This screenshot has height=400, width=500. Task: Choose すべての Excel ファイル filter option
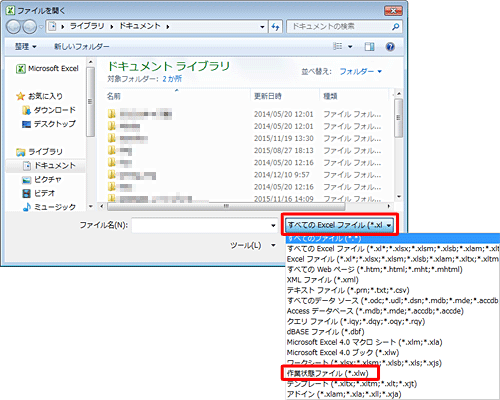(393, 249)
